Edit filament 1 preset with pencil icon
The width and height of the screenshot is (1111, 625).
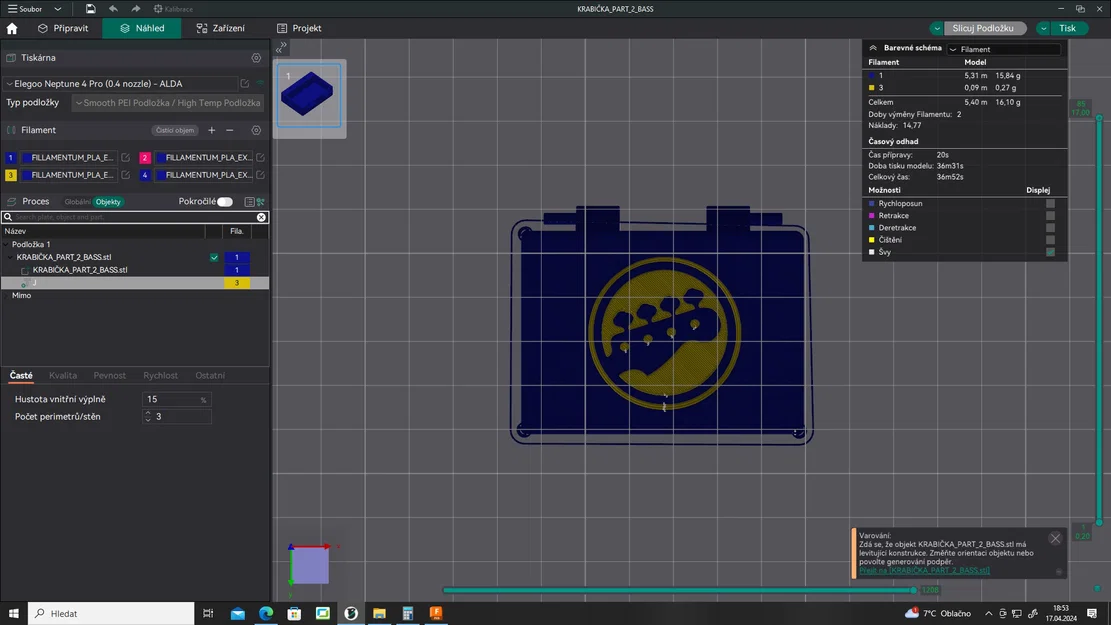[125, 157]
